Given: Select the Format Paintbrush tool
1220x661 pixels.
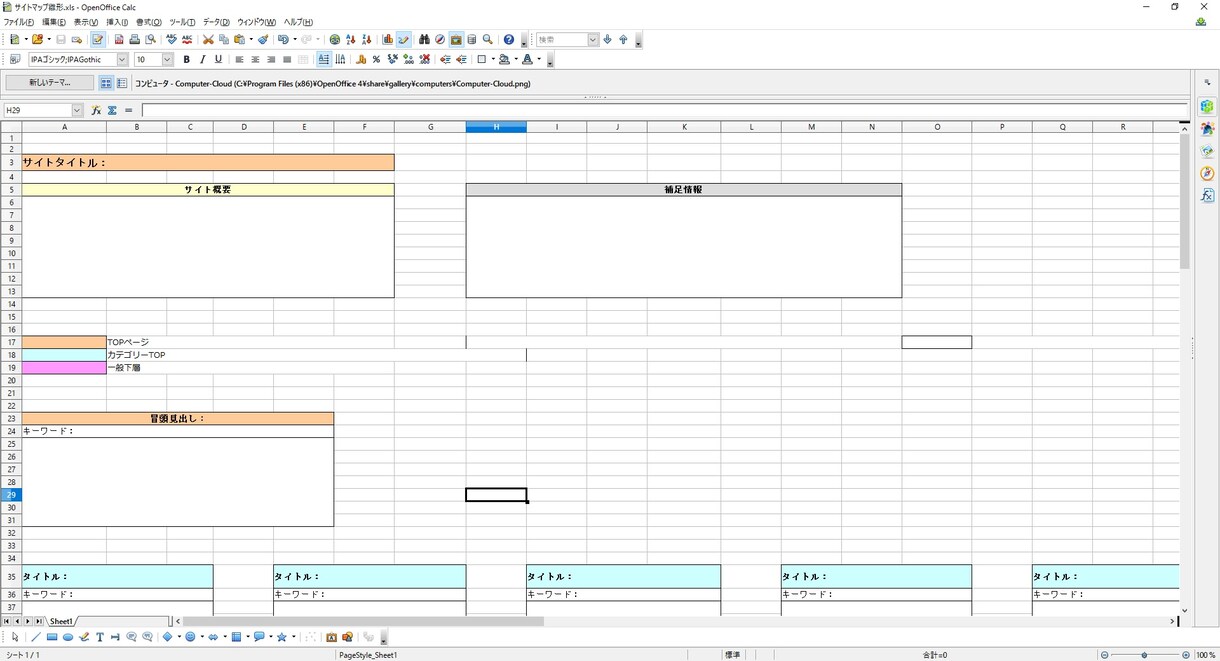Looking at the screenshot, I should (263, 40).
